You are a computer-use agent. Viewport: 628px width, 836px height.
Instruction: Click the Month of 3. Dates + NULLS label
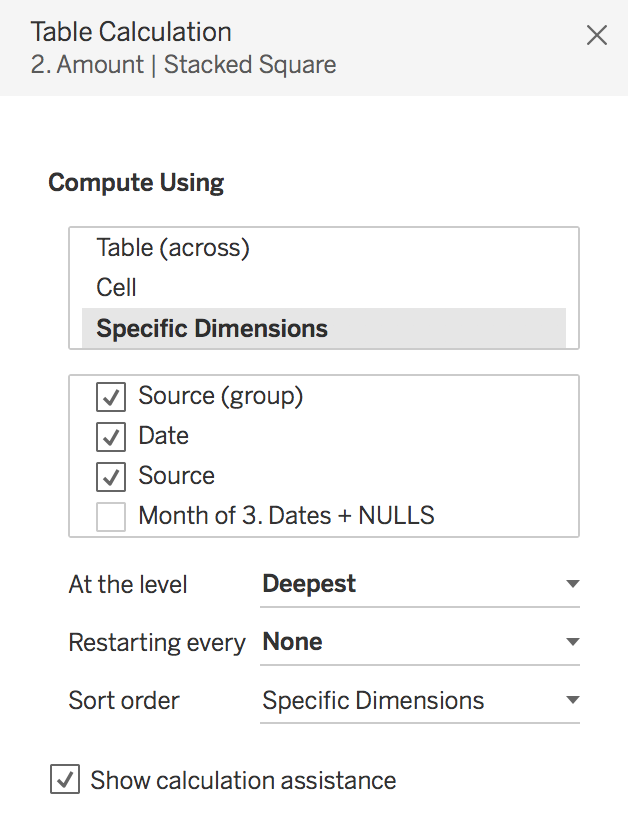tap(286, 516)
